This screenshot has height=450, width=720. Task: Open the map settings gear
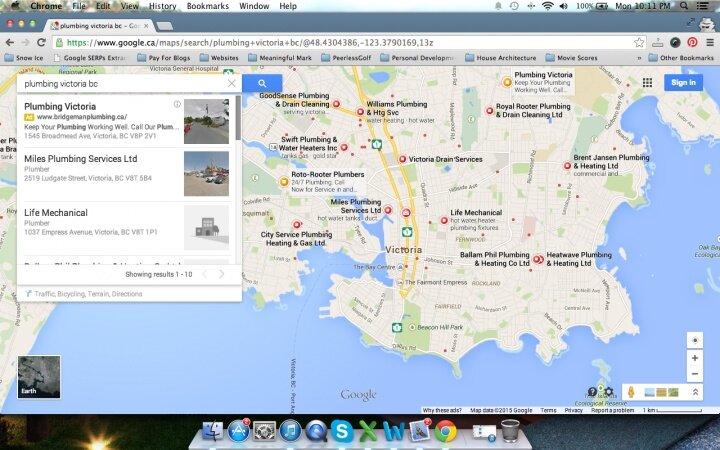(608, 392)
